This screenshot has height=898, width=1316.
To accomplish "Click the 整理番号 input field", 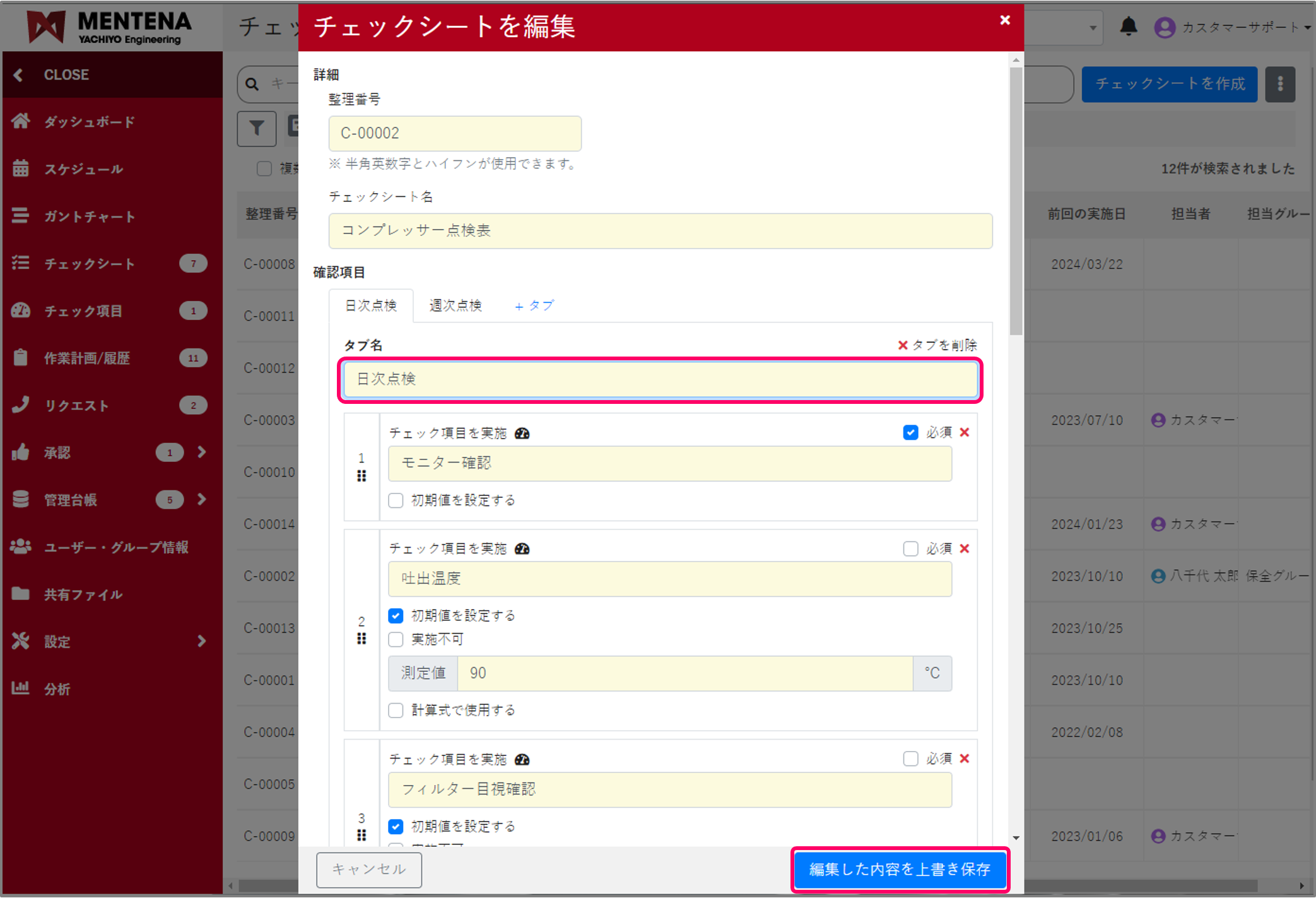I will [x=454, y=133].
